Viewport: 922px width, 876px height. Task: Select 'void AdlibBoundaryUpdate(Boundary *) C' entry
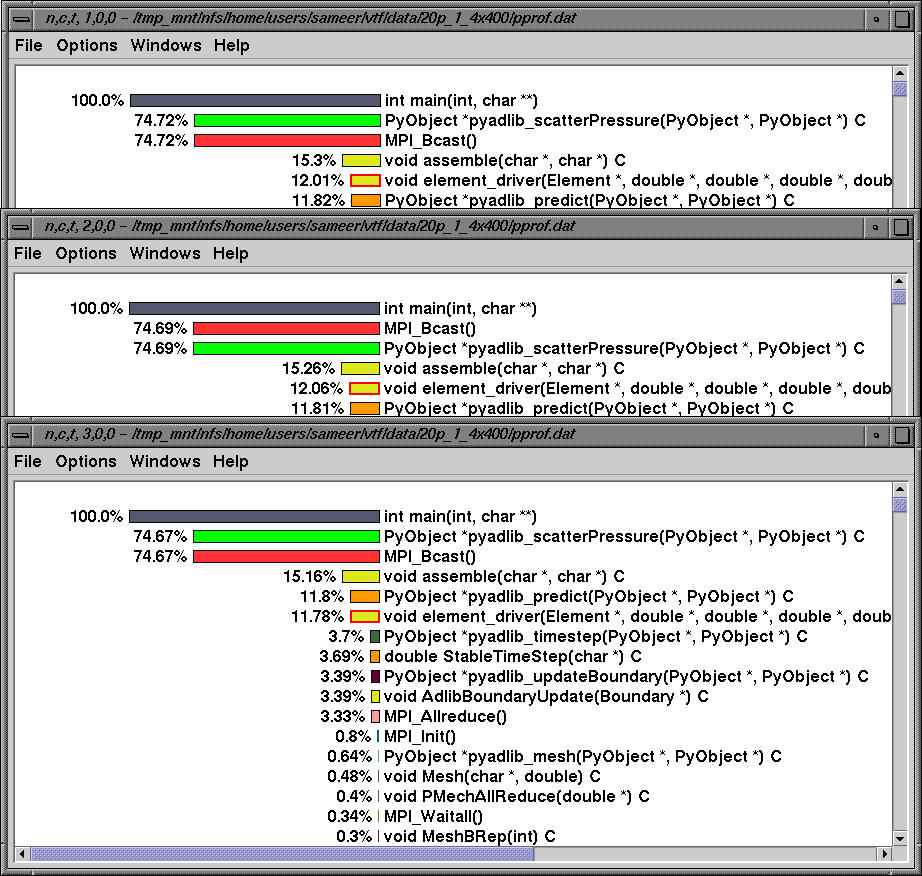546,697
